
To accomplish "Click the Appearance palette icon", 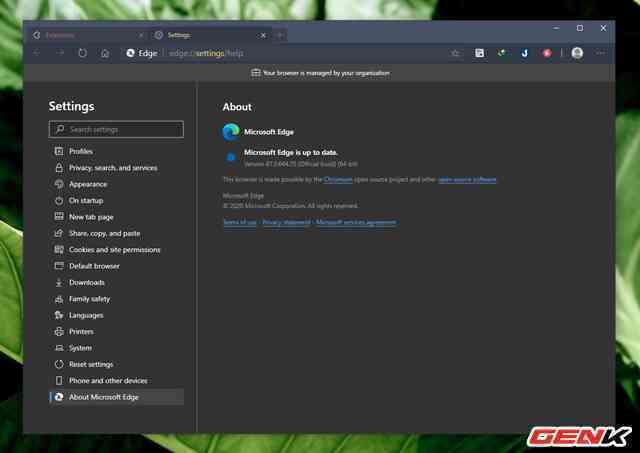I will 59,184.
